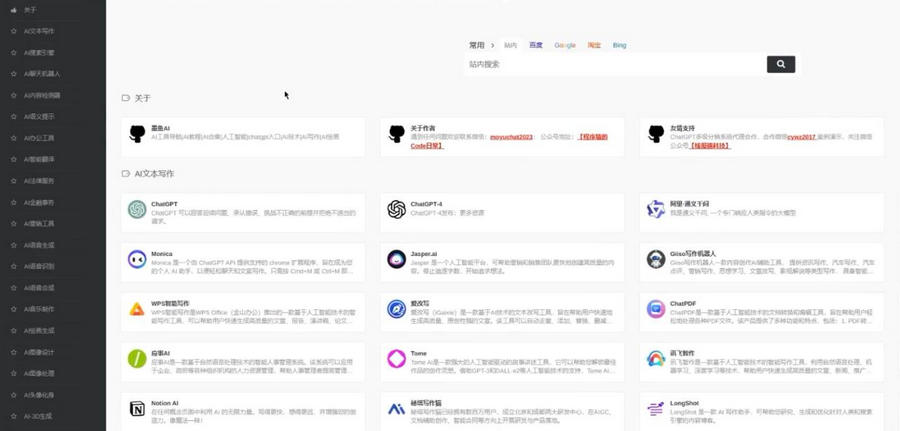Open the Monica card icon
This screenshot has width=900, height=431.
tap(137, 259)
